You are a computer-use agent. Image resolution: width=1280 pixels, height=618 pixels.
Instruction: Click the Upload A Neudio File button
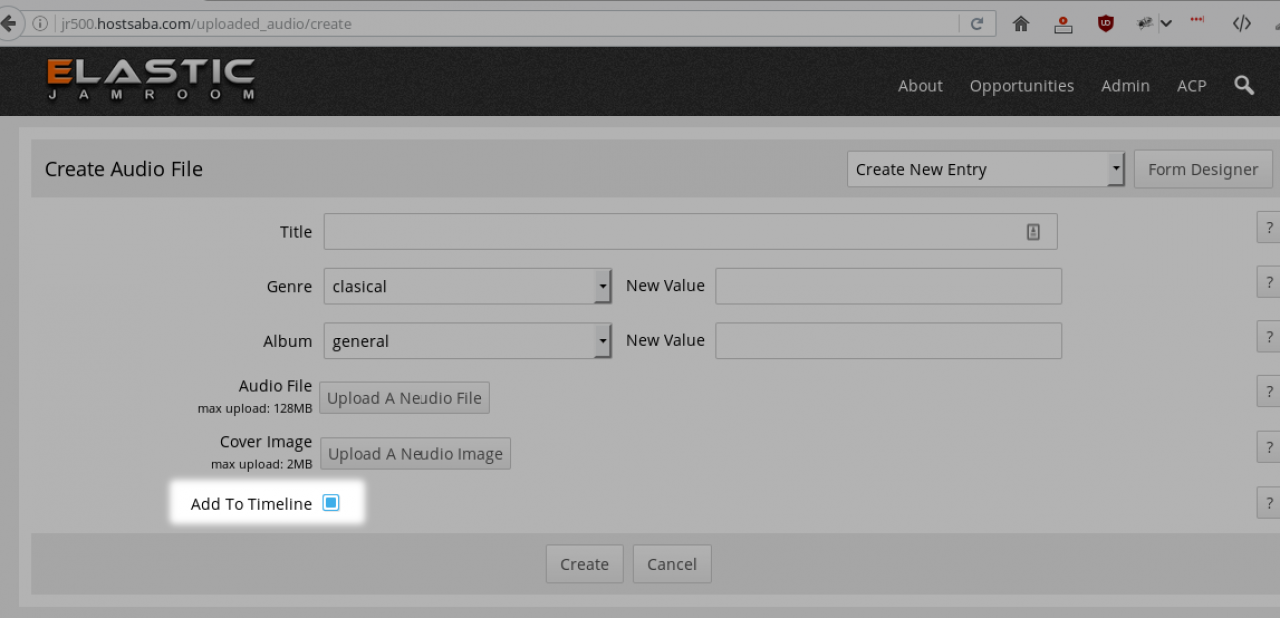click(404, 398)
